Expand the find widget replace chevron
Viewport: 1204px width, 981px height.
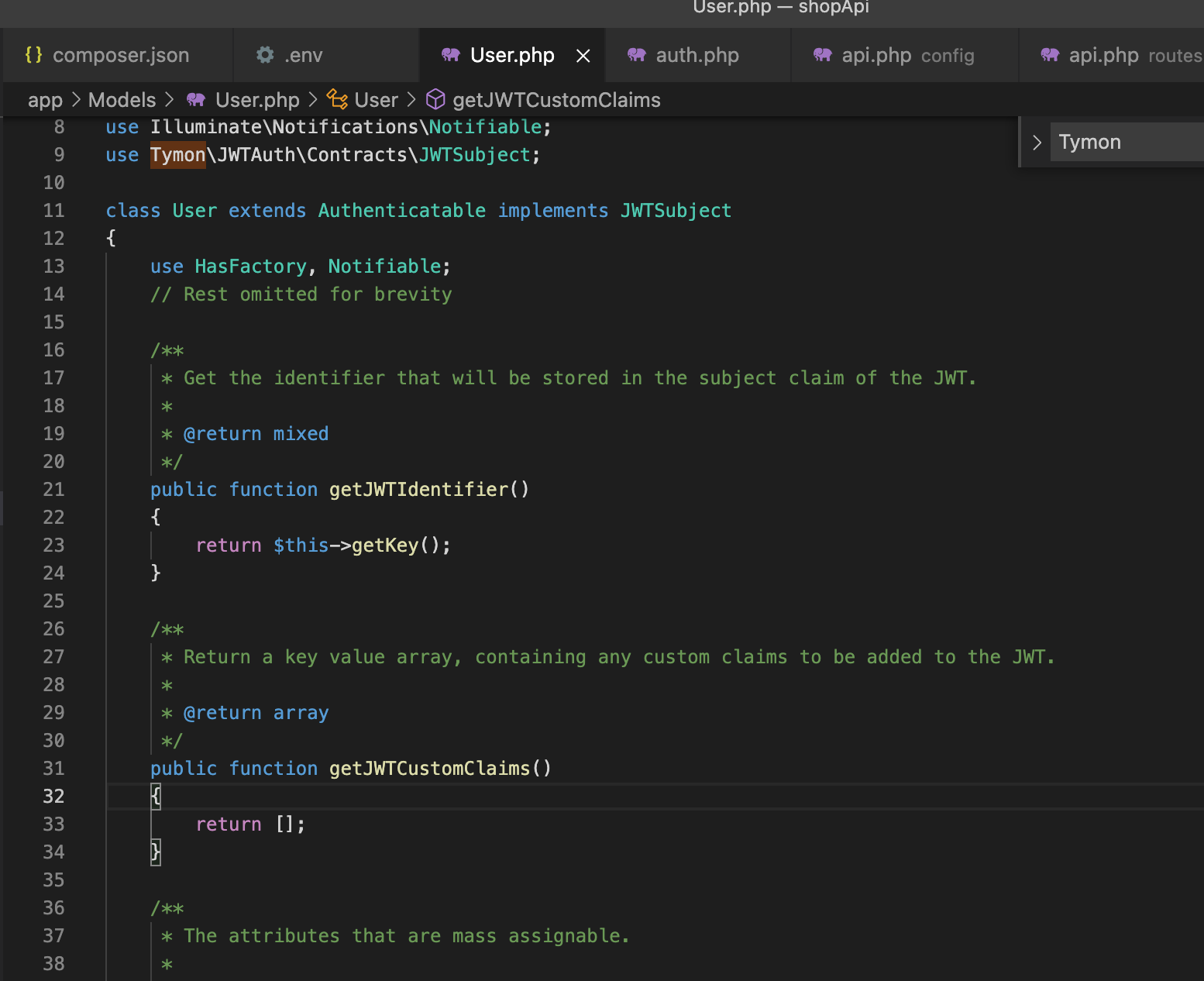(x=1037, y=142)
